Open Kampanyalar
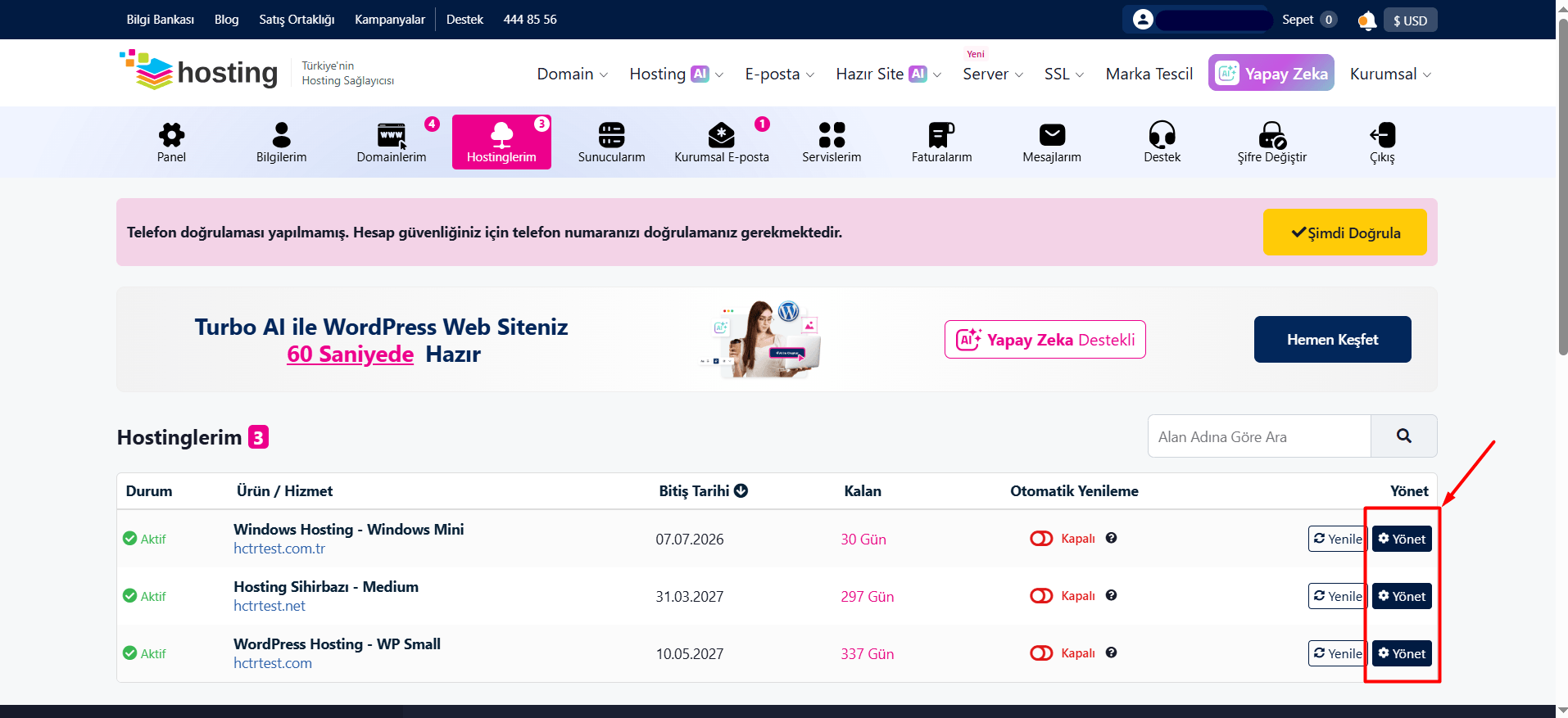 click(389, 20)
